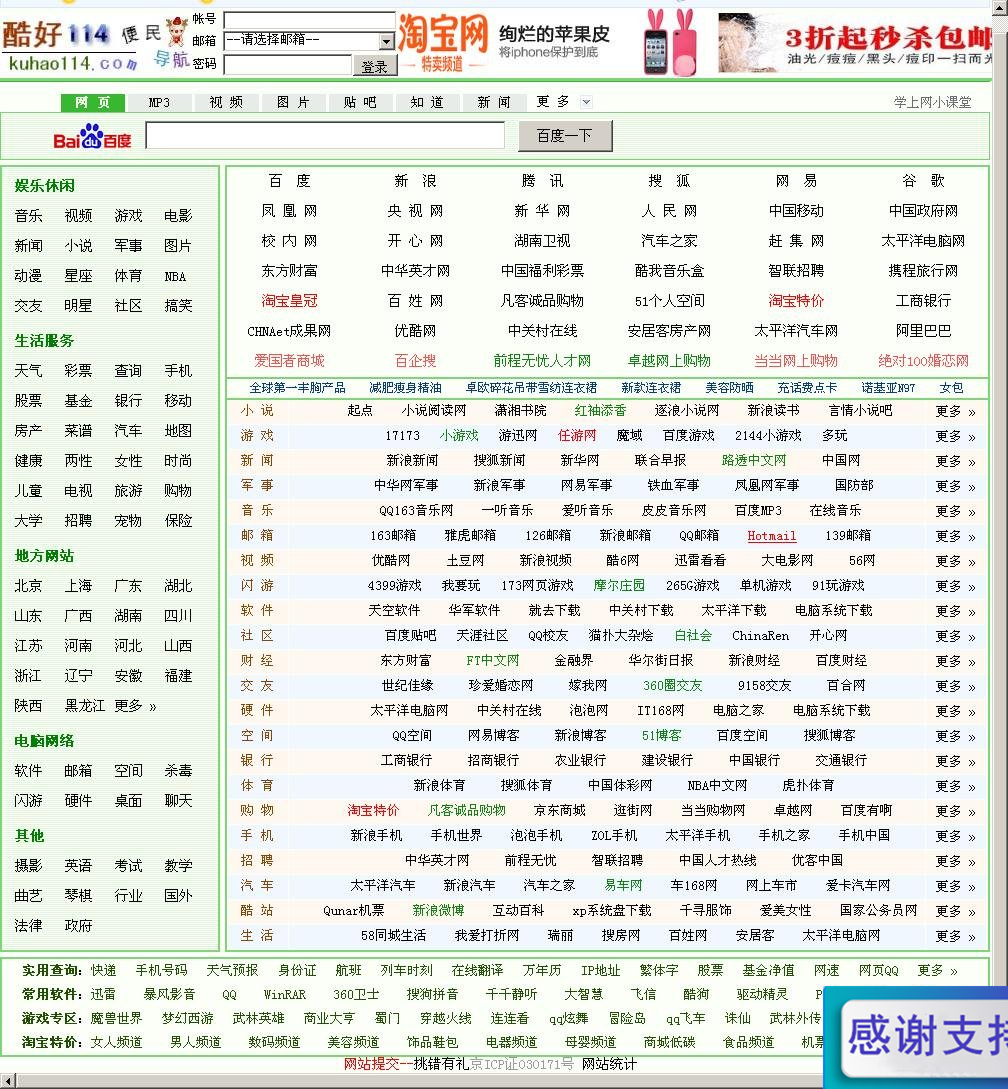
Task: Open the 学上网小课堂 link
Action: pos(932,103)
